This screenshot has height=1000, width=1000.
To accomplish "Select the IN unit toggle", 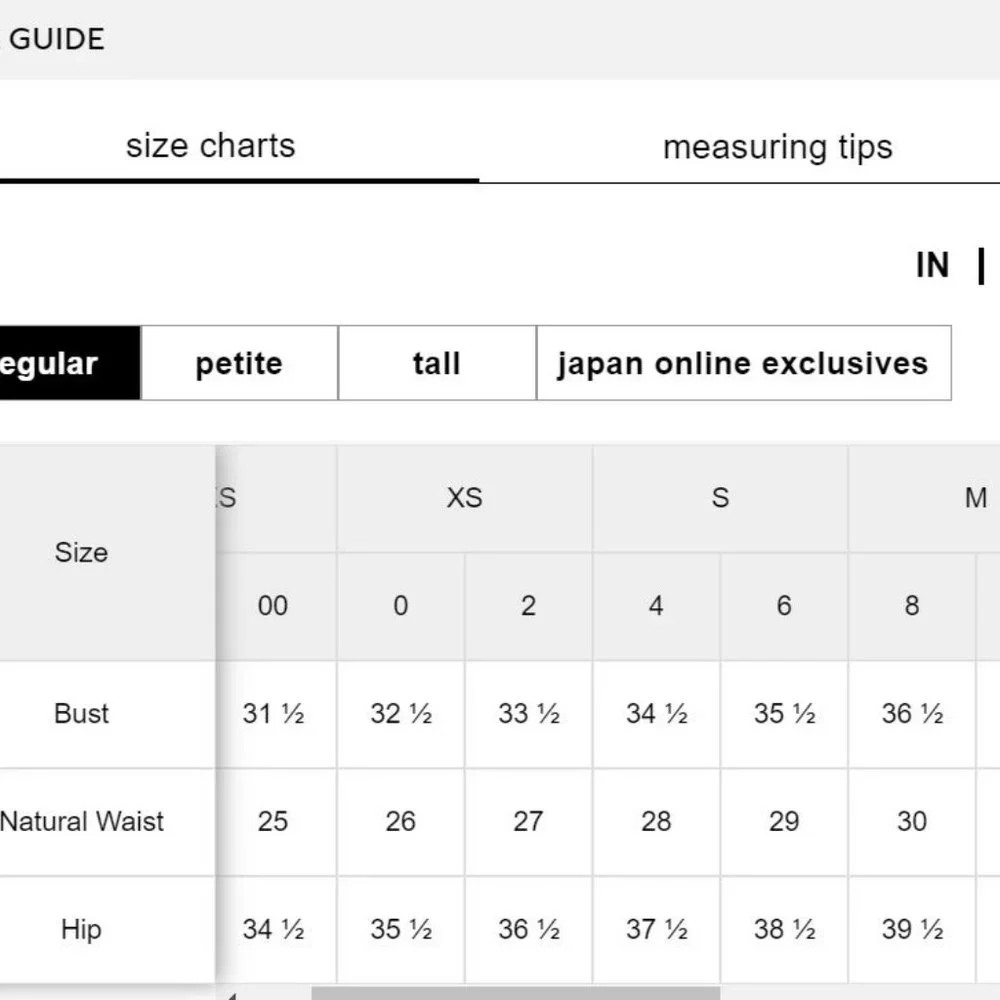I will click(932, 265).
